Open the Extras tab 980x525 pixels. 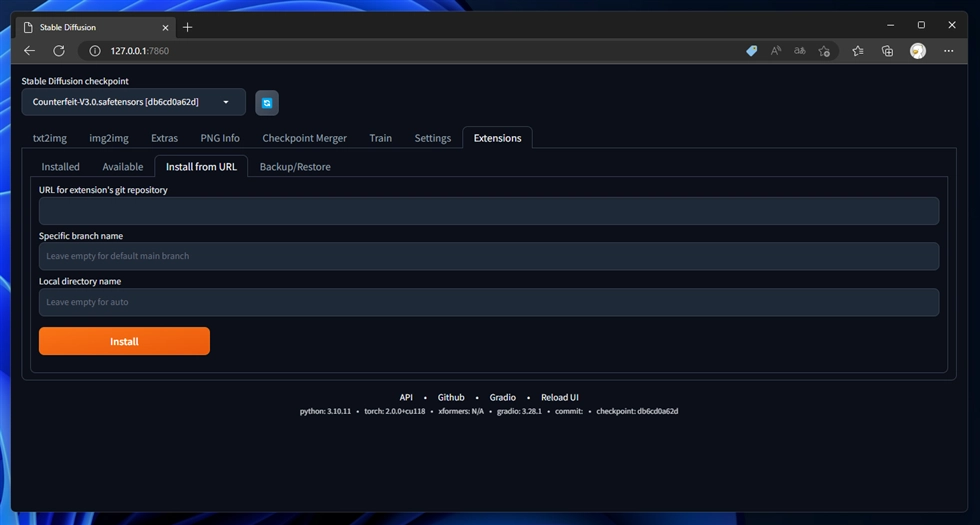coord(164,138)
